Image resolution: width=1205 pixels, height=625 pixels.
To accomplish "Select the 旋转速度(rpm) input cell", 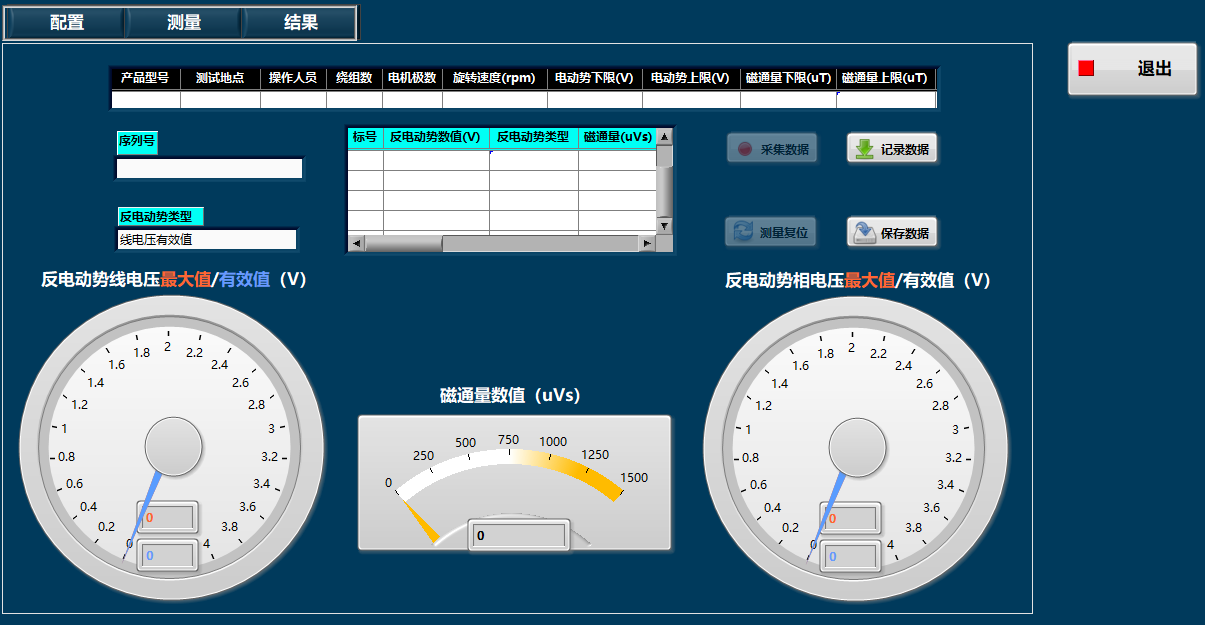I will point(494,99).
